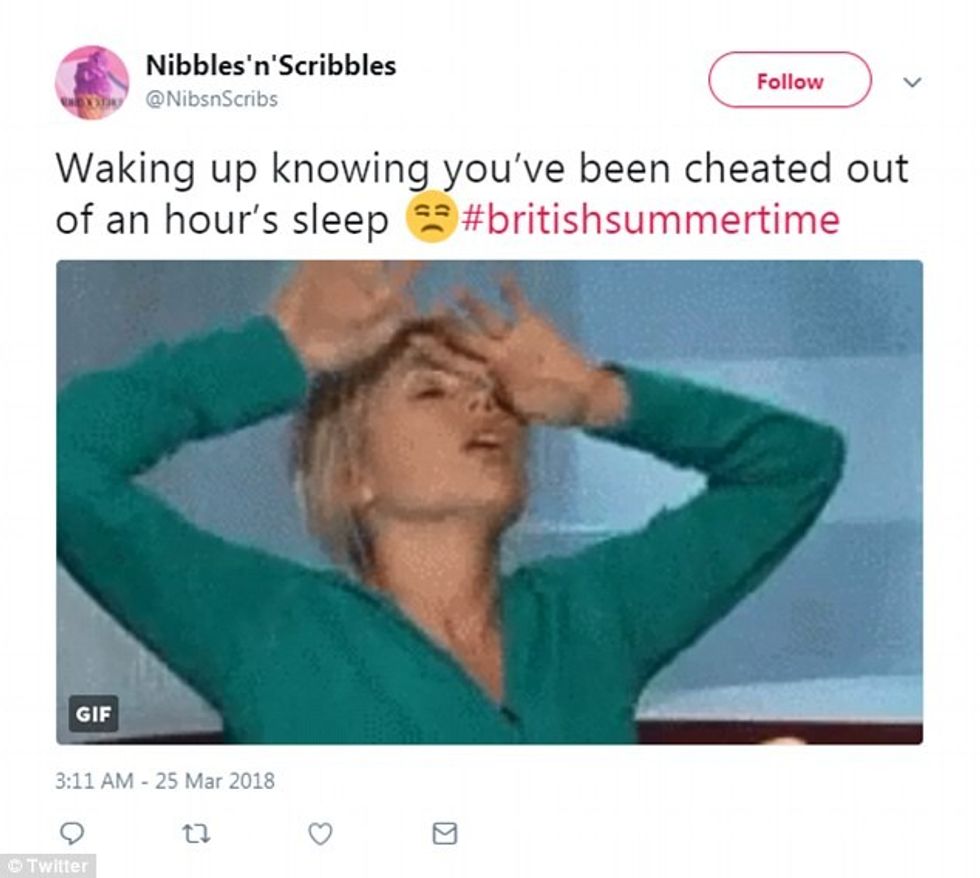Click the GIF badge on the media
Image resolution: width=980 pixels, height=878 pixels.
click(93, 714)
